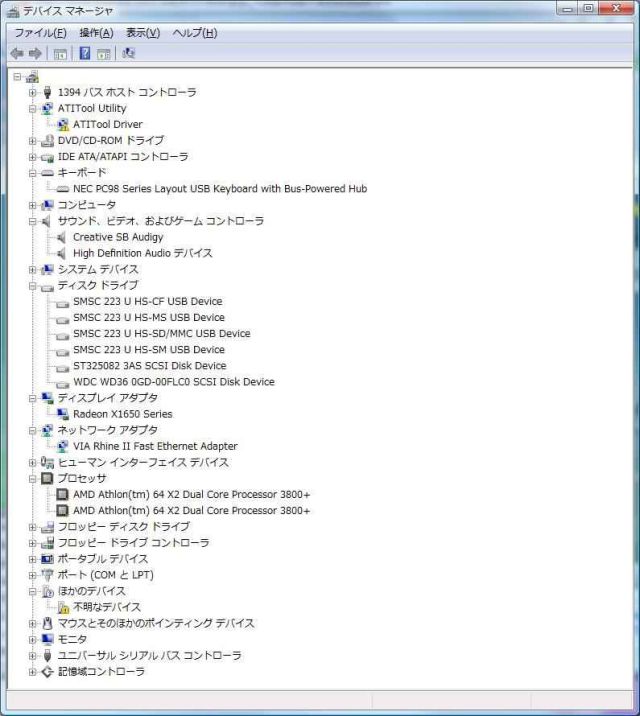
Task: Select the Creative SB Audigy speaker icon
Action: pos(63,237)
